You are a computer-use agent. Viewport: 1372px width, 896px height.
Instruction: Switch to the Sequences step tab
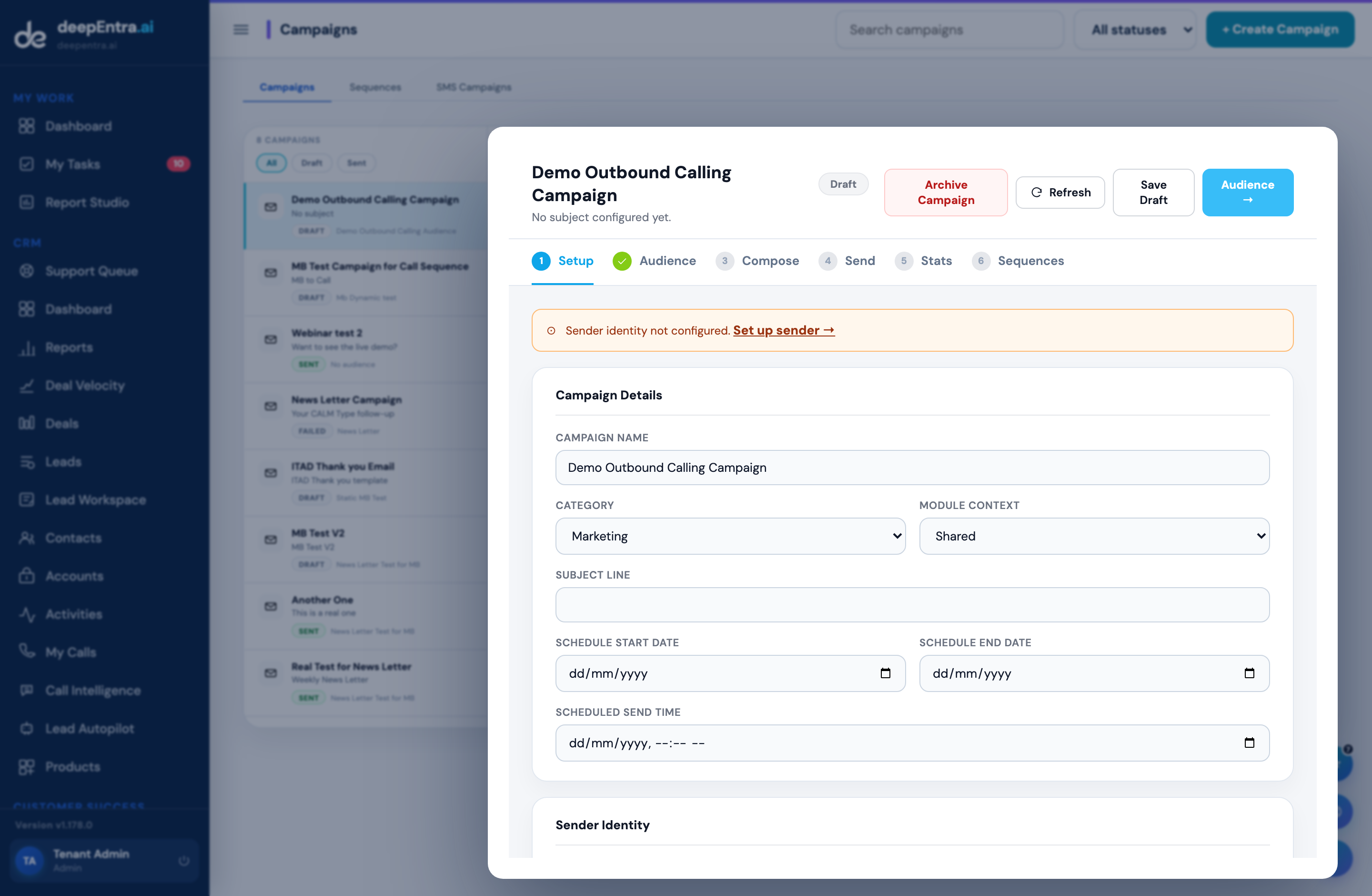click(x=1018, y=261)
